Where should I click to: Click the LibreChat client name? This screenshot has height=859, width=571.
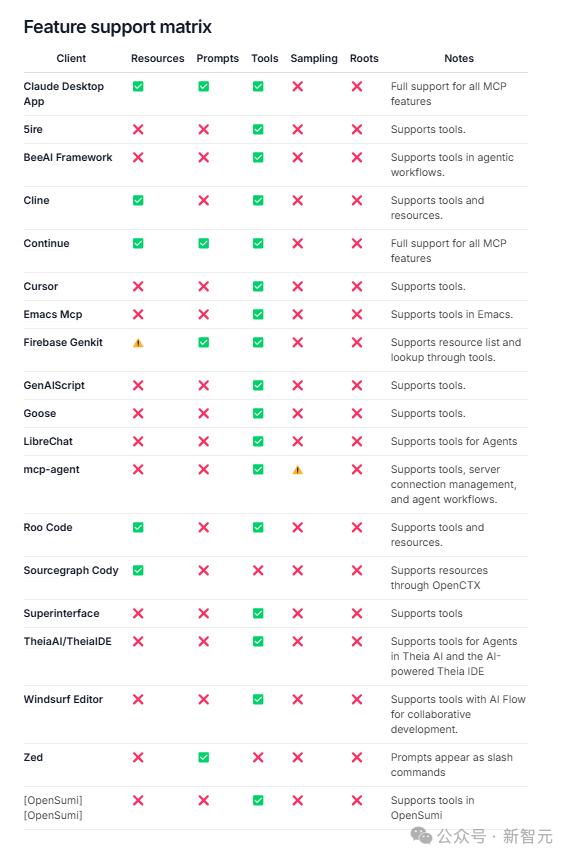click(x=48, y=441)
